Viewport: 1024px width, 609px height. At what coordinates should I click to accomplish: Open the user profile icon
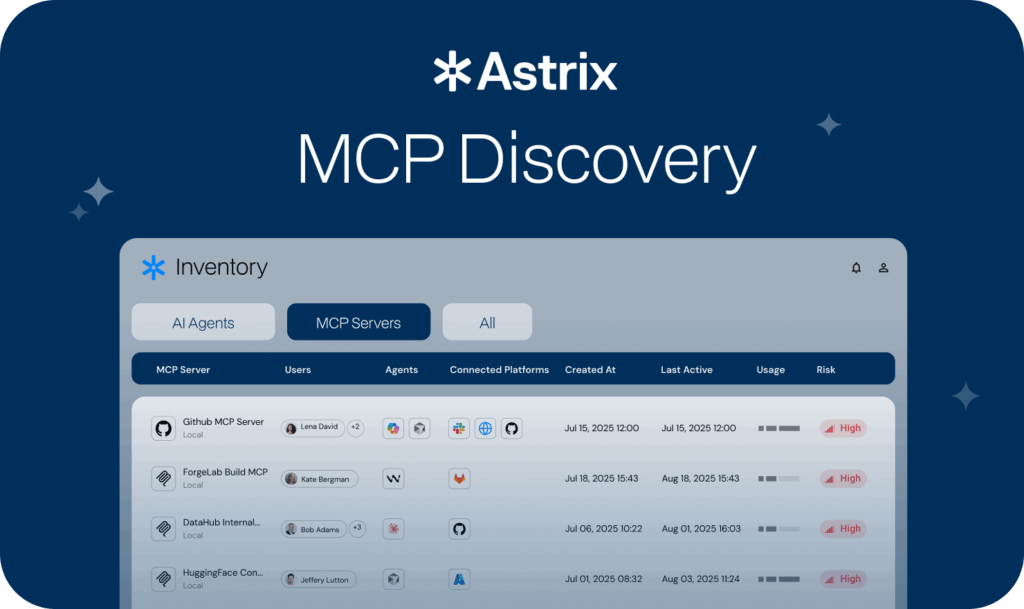tap(884, 268)
